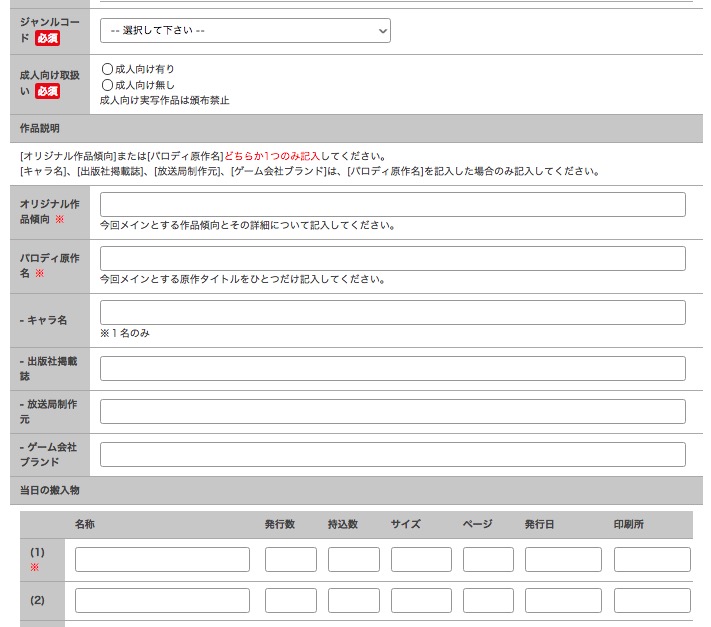Click row (2) 名称 field
Viewport: 711px width, 627px height.
click(x=162, y=600)
